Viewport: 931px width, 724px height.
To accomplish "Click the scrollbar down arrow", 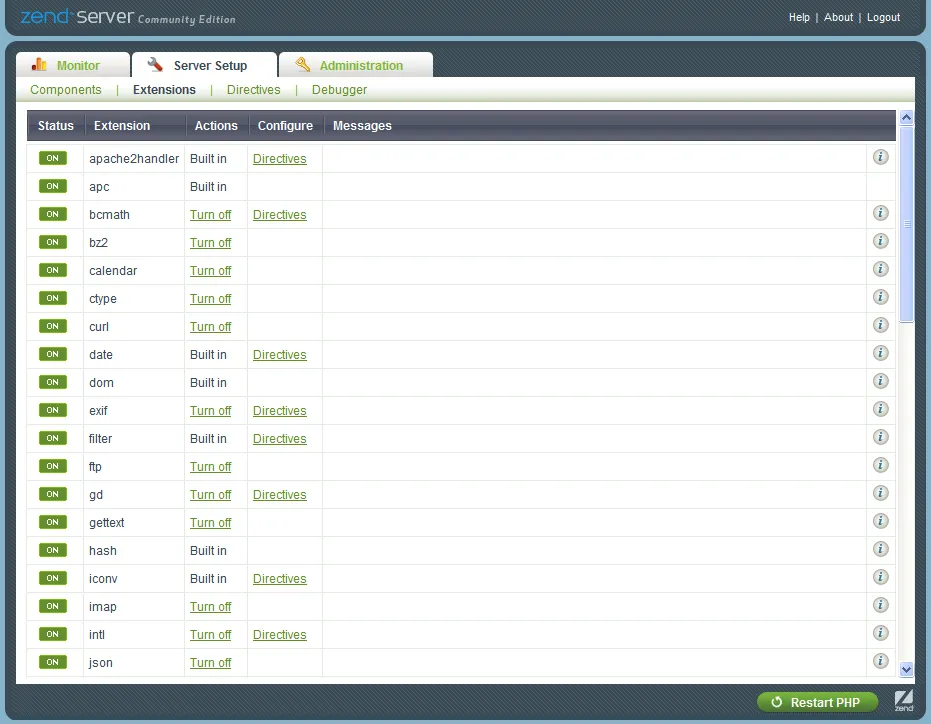I will coord(906,669).
